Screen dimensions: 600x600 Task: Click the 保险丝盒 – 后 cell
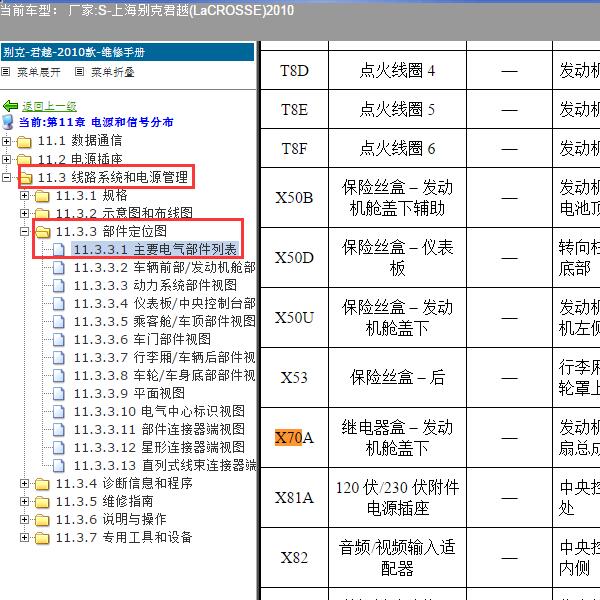tap(397, 378)
